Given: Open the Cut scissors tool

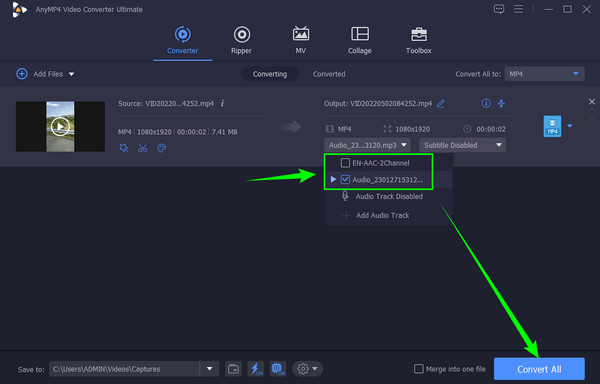Looking at the screenshot, I should click(x=143, y=148).
